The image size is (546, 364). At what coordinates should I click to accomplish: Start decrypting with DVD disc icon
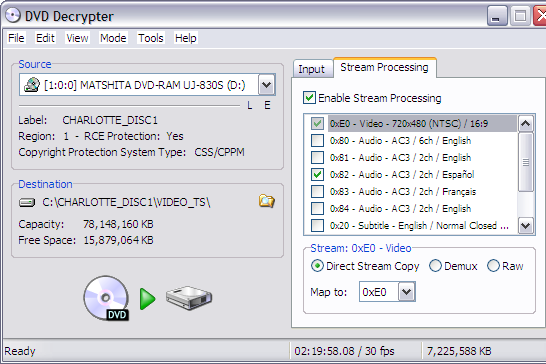tap(107, 298)
